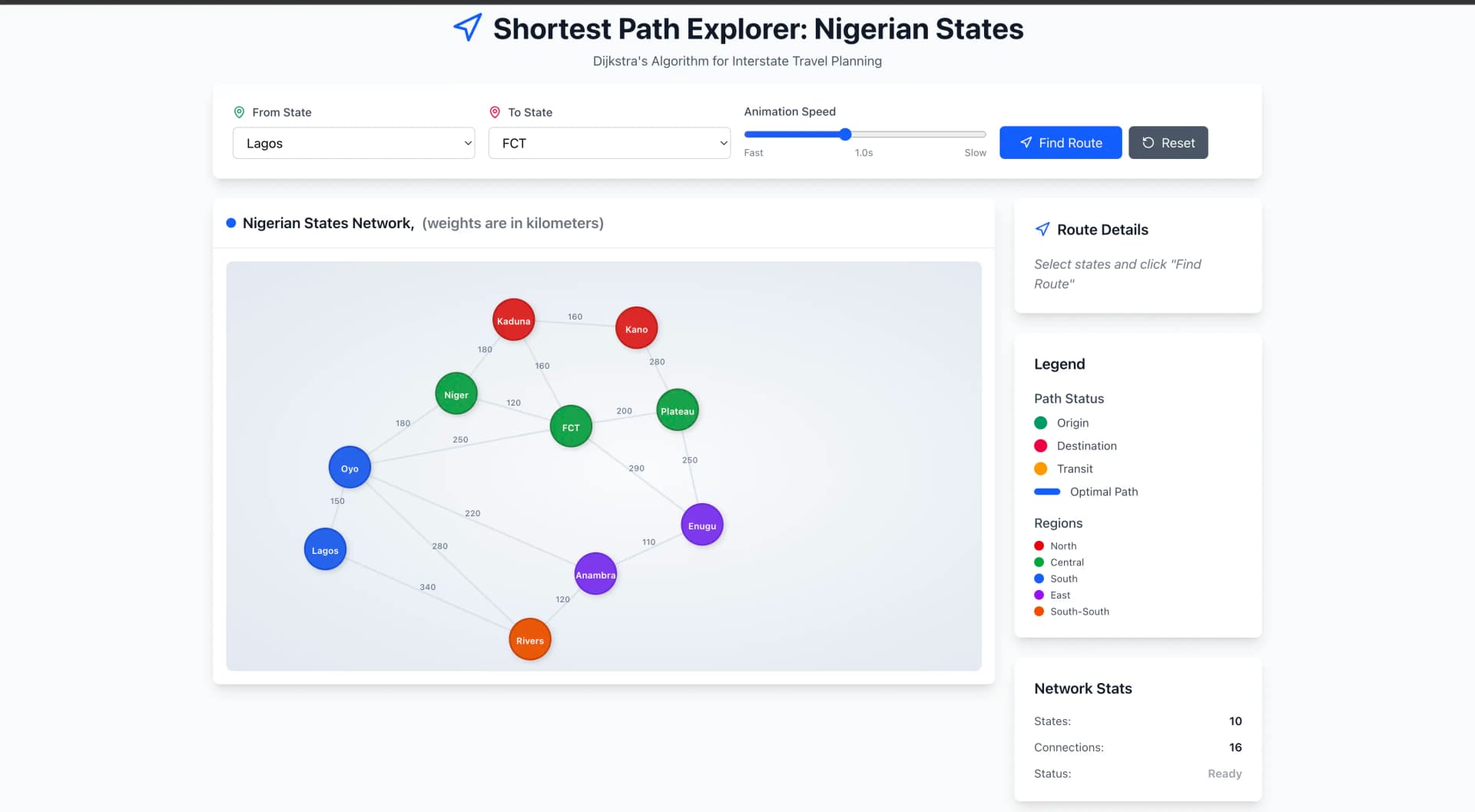Click the circular reset arrow icon

coord(1149,143)
